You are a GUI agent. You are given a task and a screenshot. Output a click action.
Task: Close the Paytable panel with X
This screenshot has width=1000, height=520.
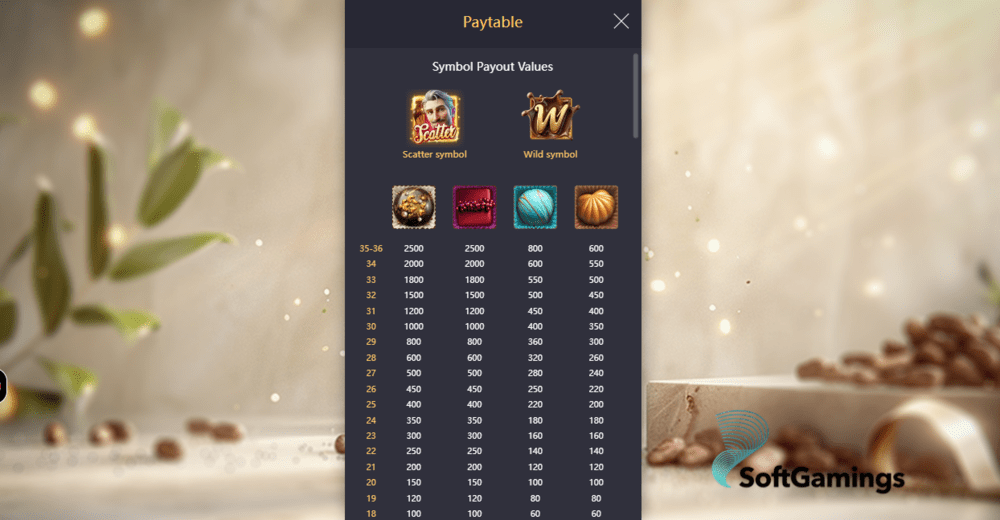coord(621,21)
